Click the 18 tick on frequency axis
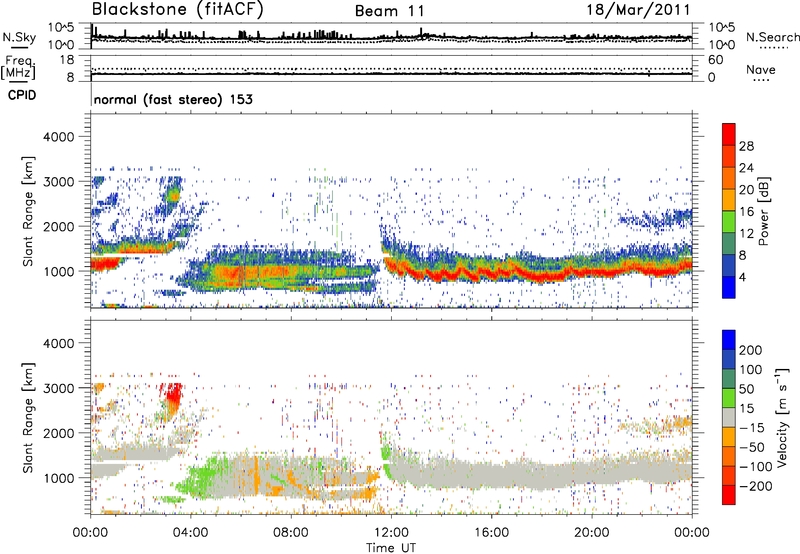 67,60
